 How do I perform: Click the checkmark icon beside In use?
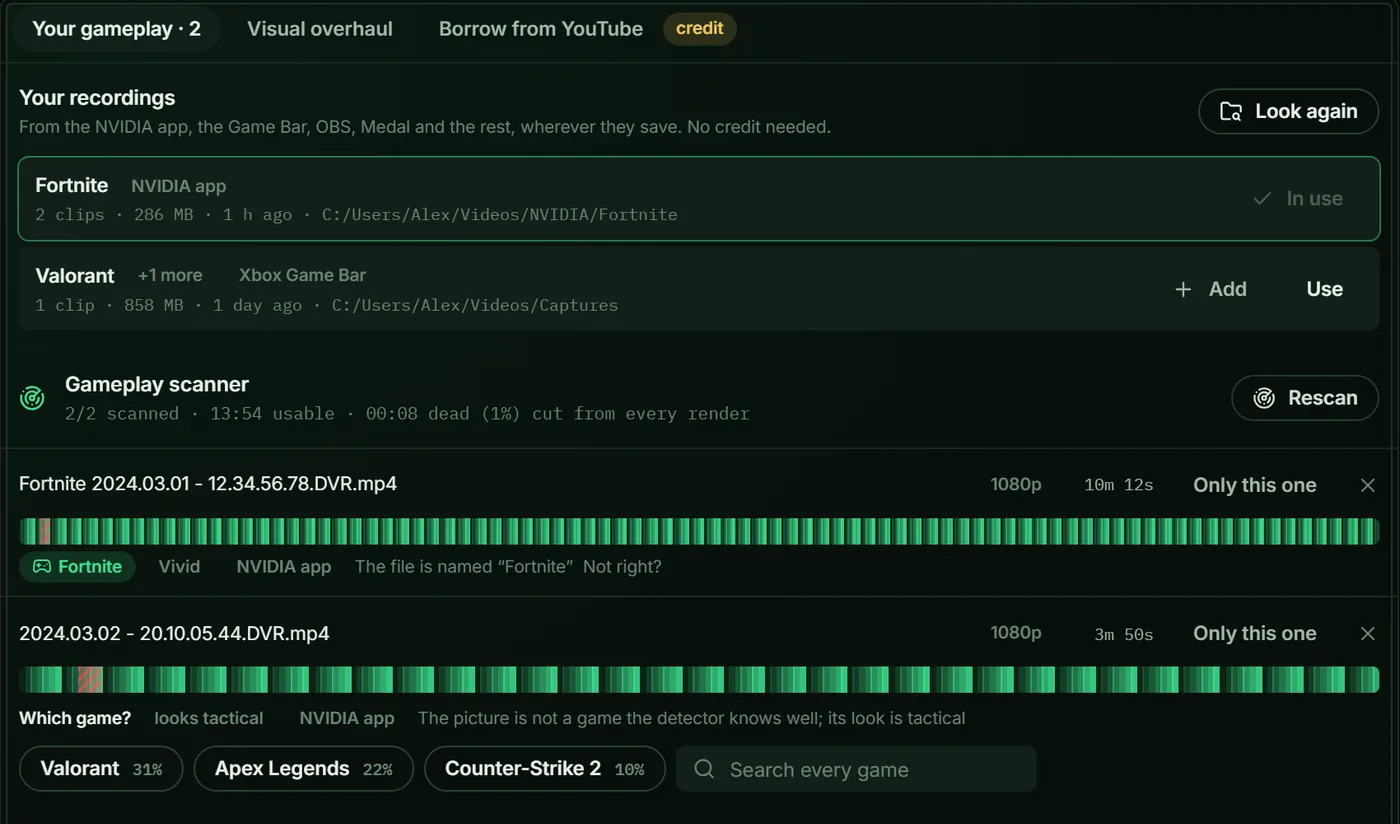1262,199
